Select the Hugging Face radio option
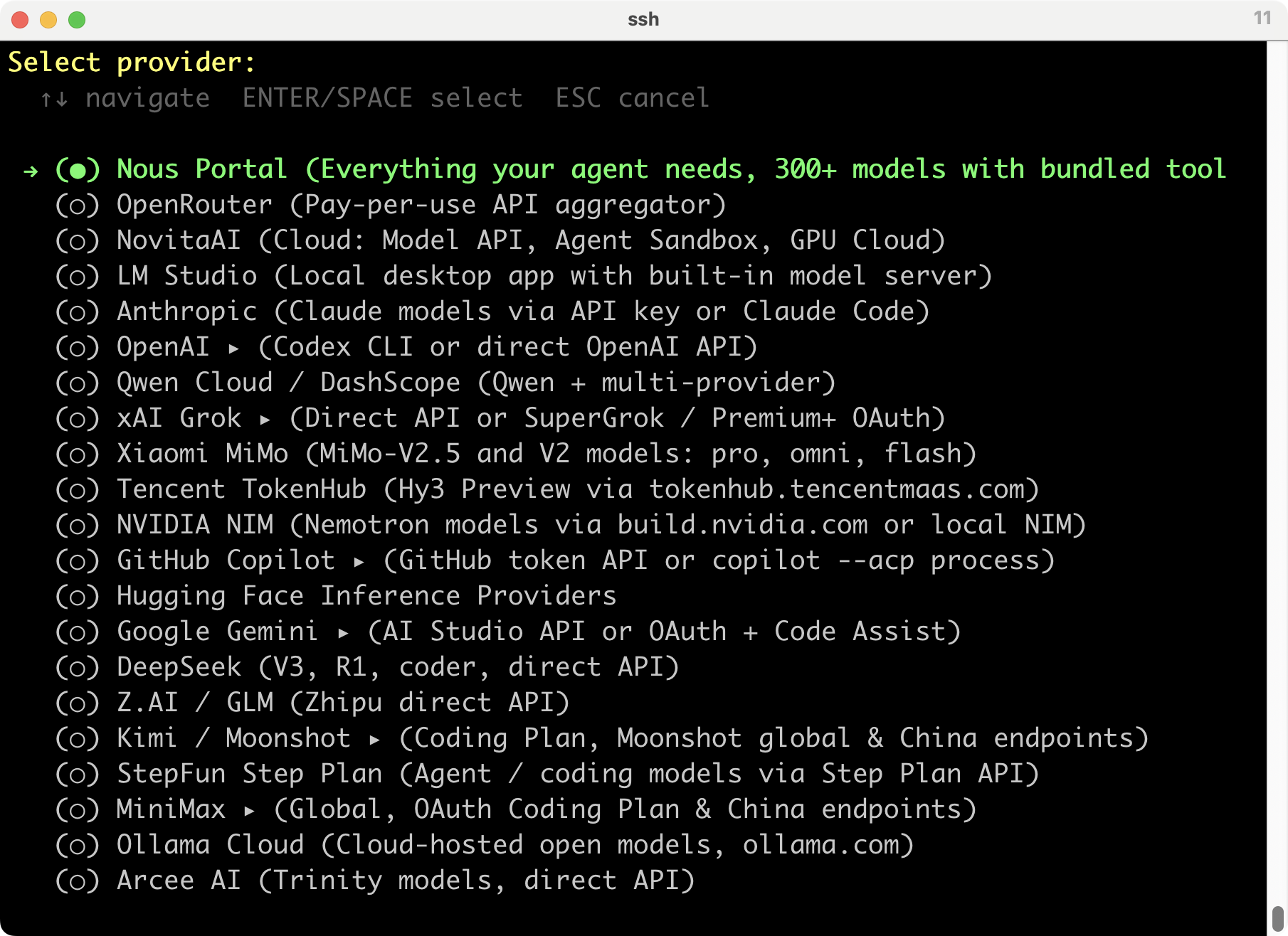 point(78,596)
